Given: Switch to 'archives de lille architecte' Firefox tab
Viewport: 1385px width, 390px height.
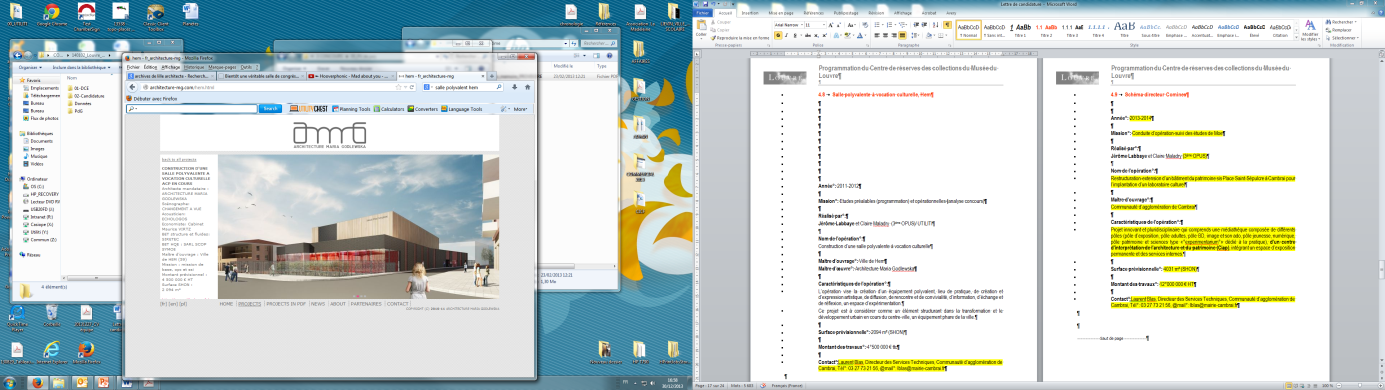Looking at the screenshot, I should point(171,76).
